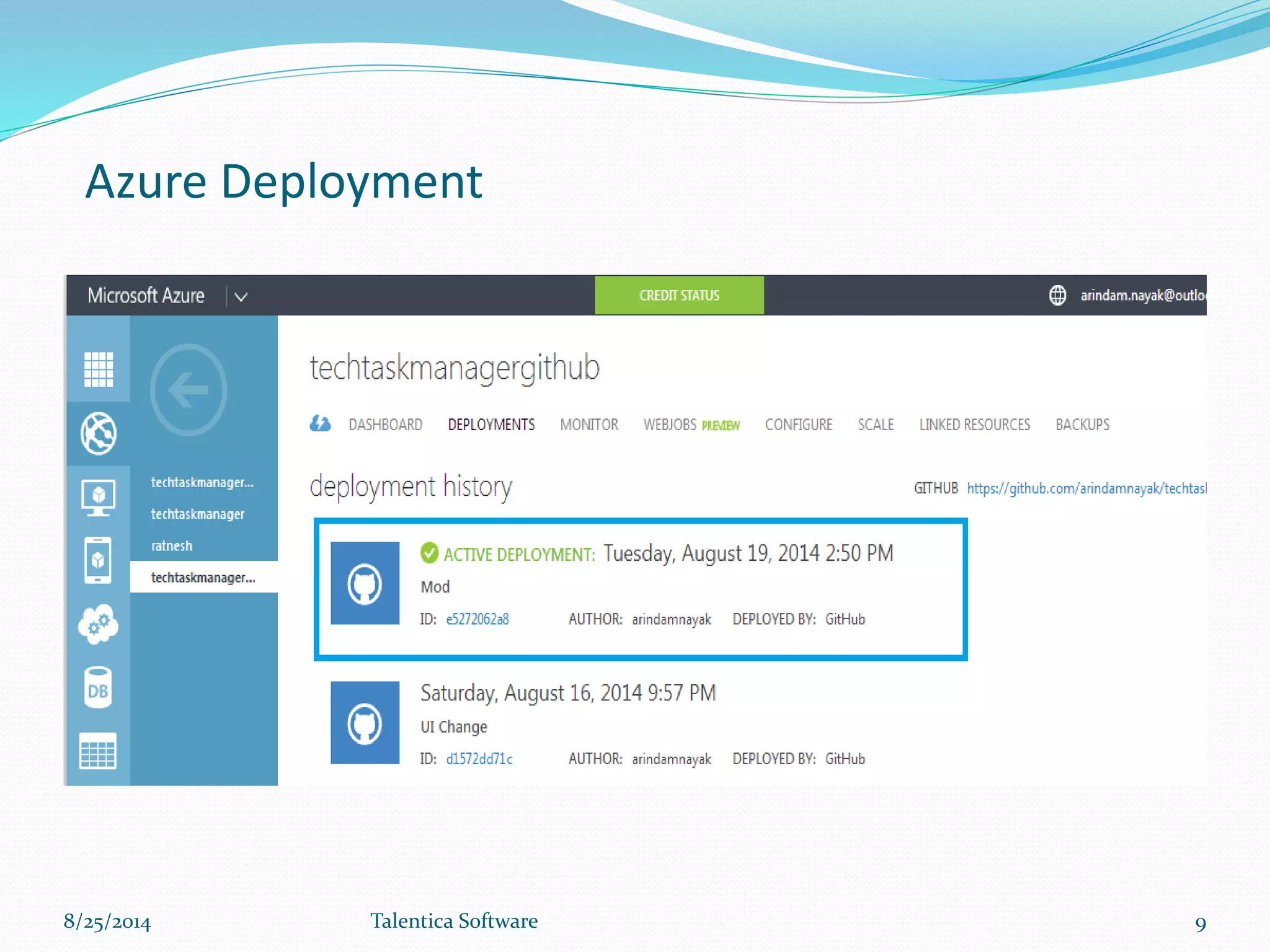This screenshot has height=952, width=1270.
Task: Select the Websites globe icon
Action: (99, 433)
